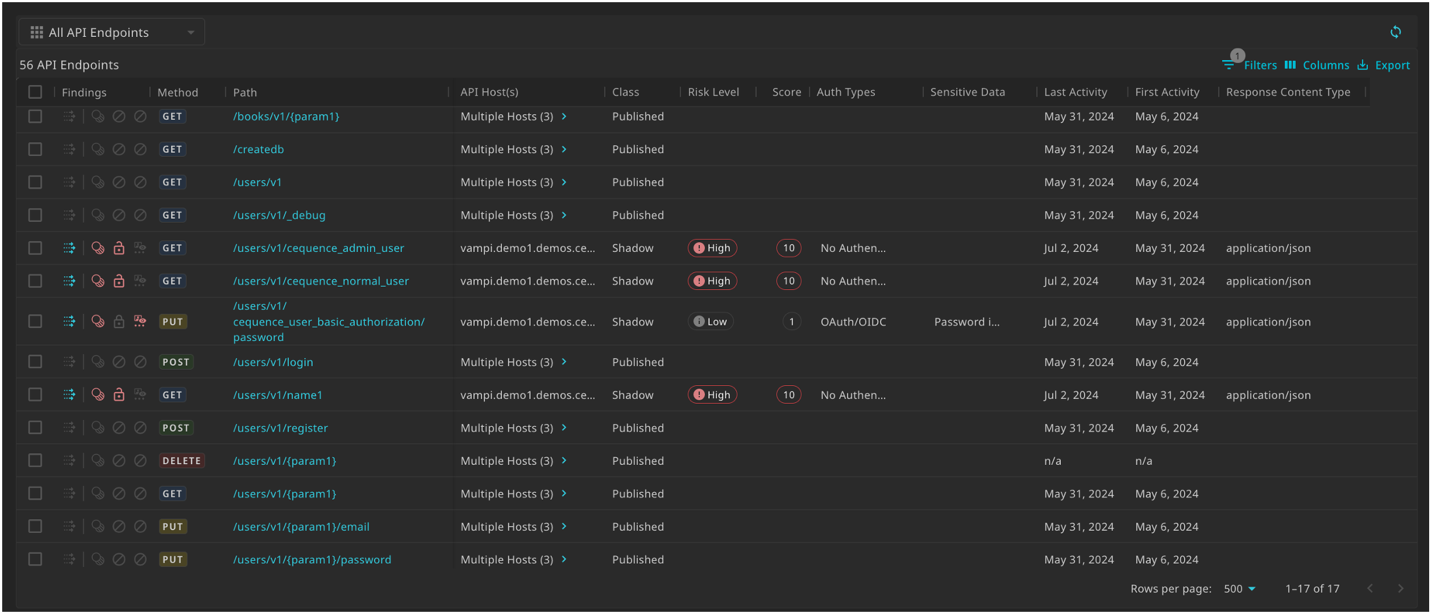Viewport: 1430px width, 614px height.
Task: Toggle the select-all checkbox in header
Action: 35,92
